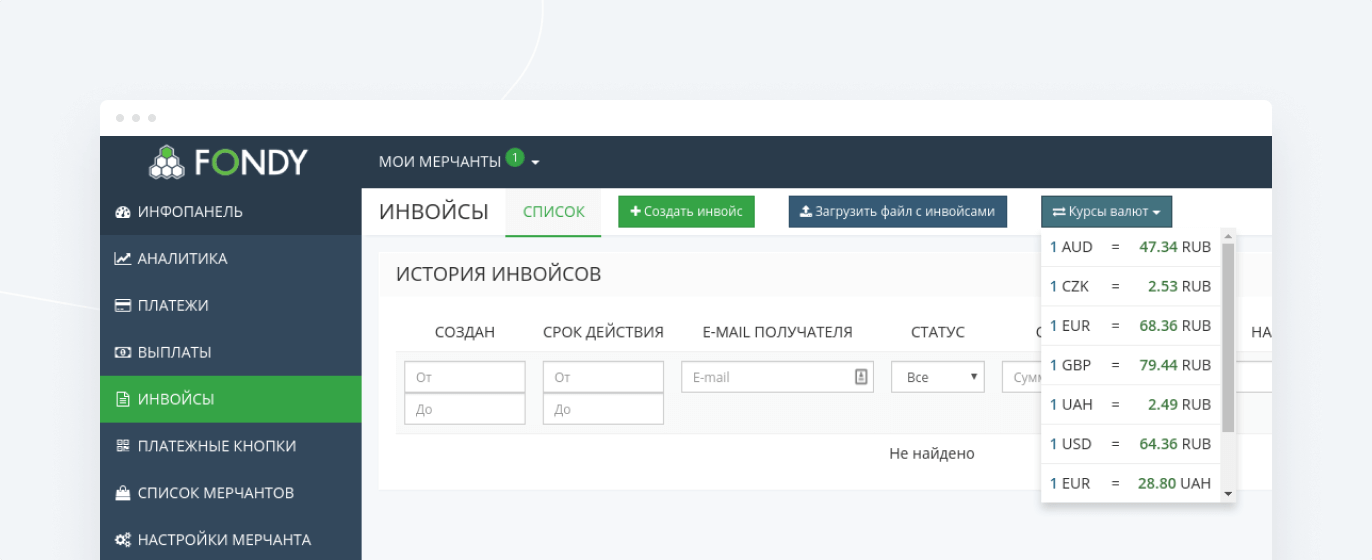Click the 1 GBP = 79.44 RUB row

[x=1131, y=365]
